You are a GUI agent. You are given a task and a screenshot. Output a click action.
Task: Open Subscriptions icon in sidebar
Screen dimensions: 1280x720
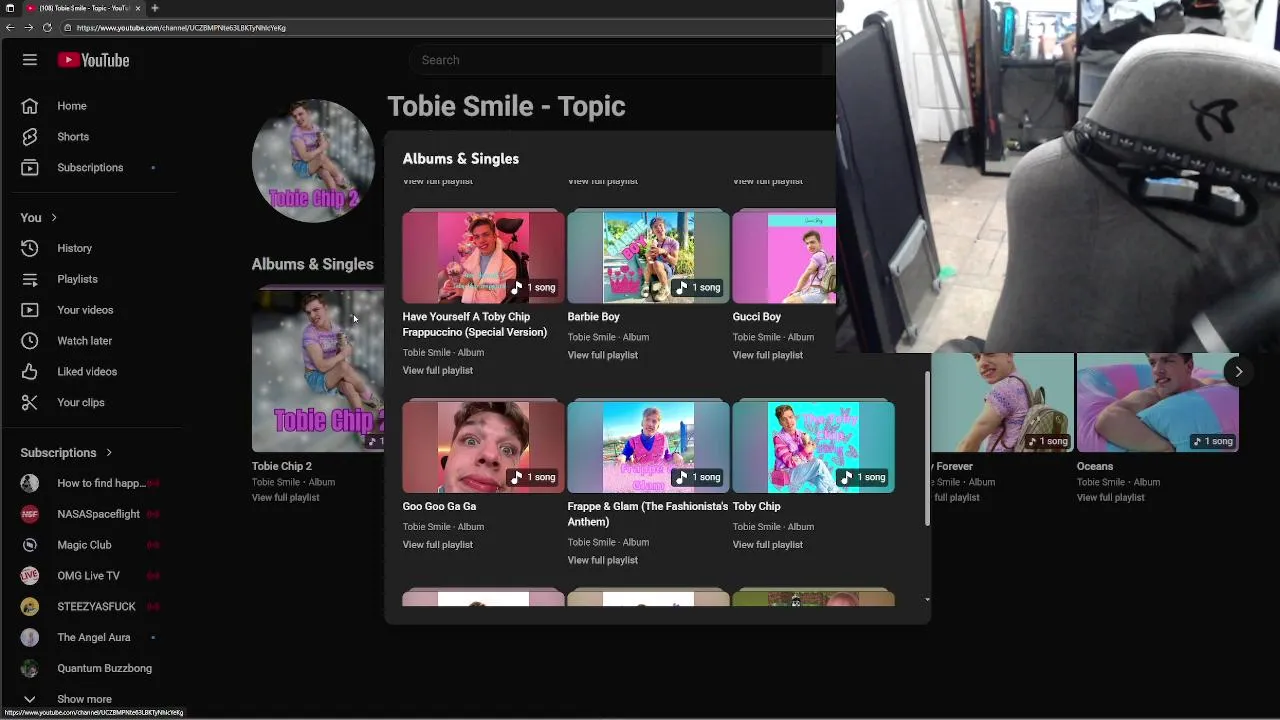click(30, 168)
